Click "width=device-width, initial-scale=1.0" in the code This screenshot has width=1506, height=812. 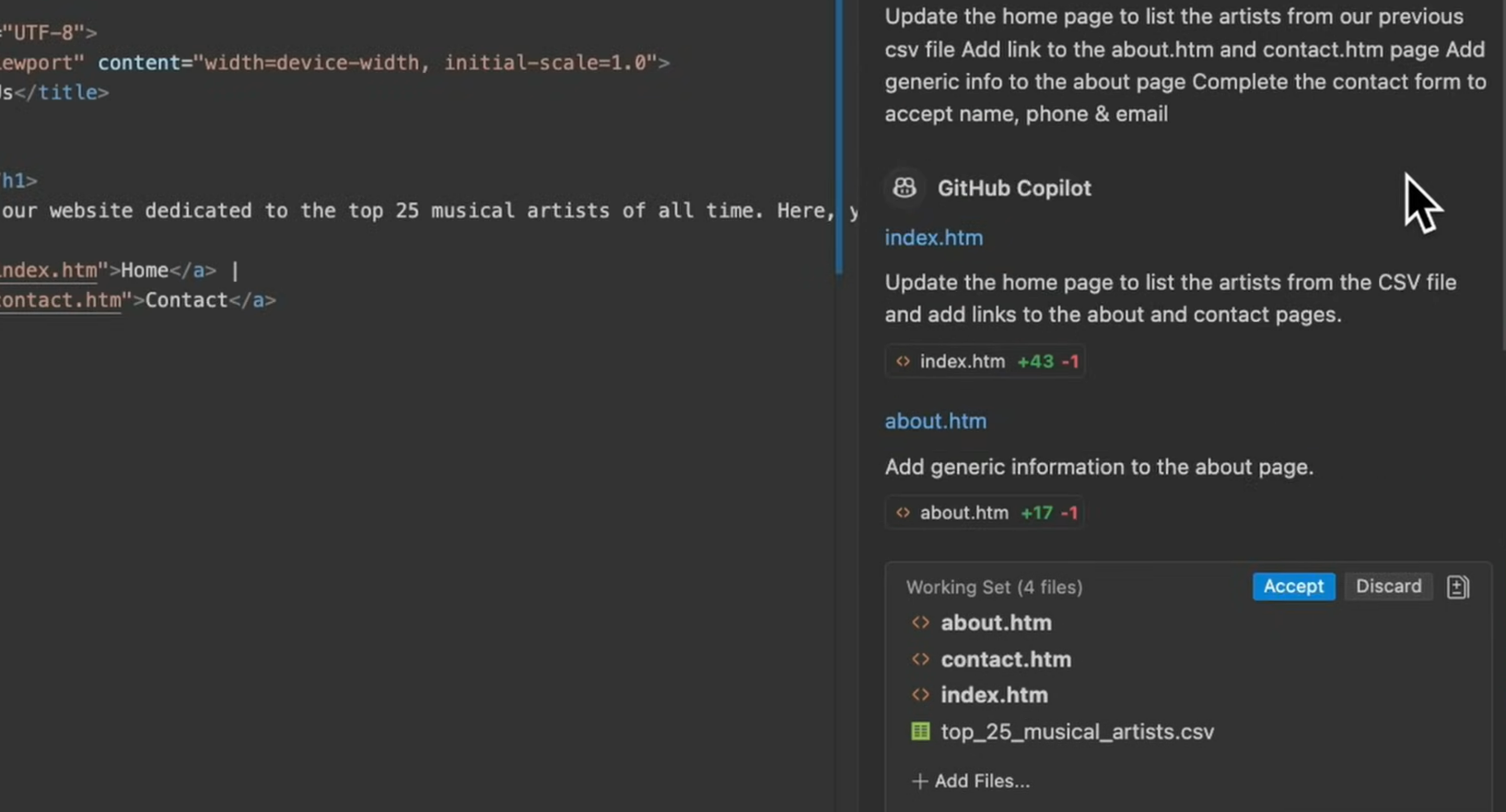click(425, 63)
